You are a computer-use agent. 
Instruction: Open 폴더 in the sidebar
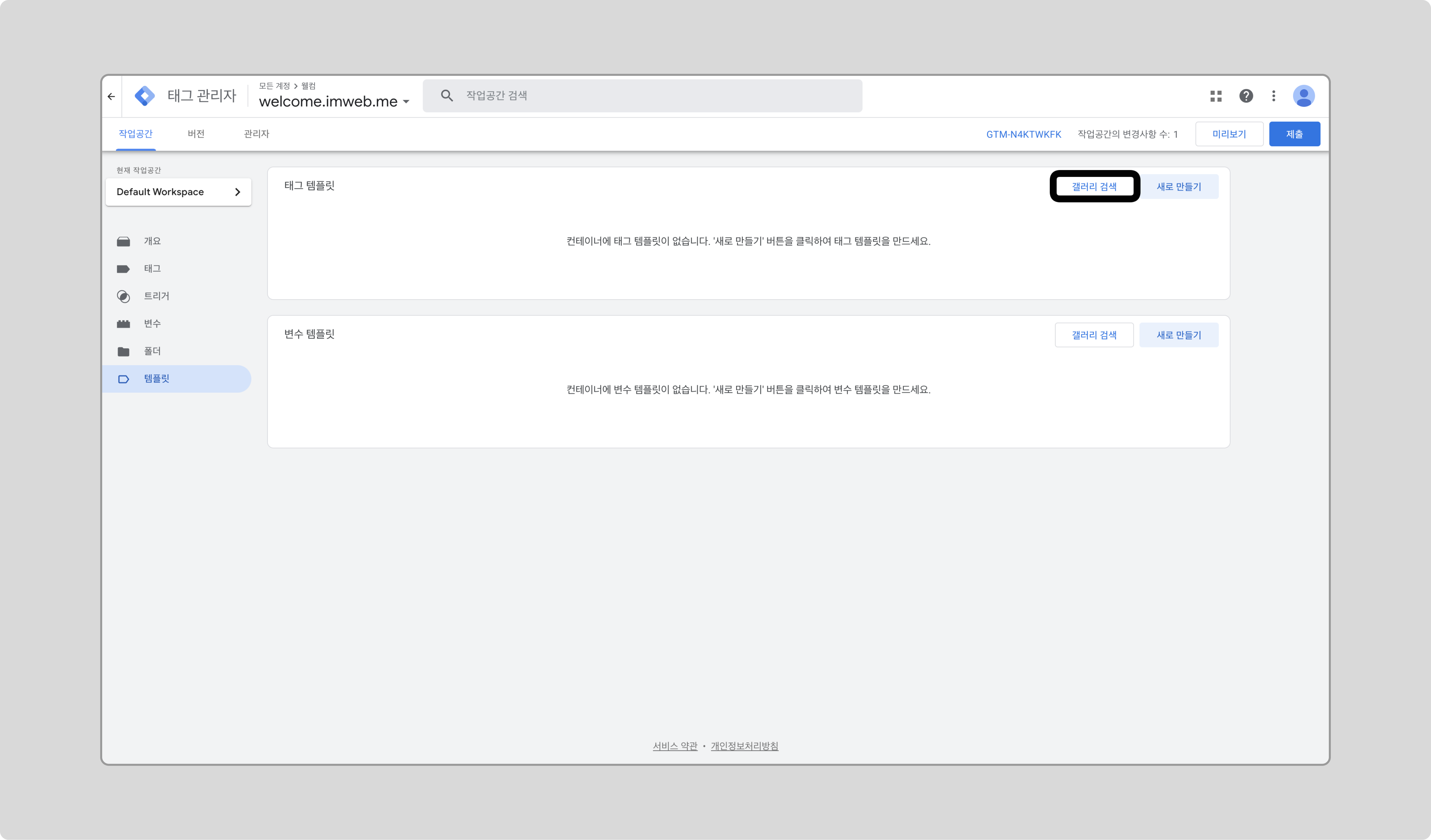pos(177,351)
